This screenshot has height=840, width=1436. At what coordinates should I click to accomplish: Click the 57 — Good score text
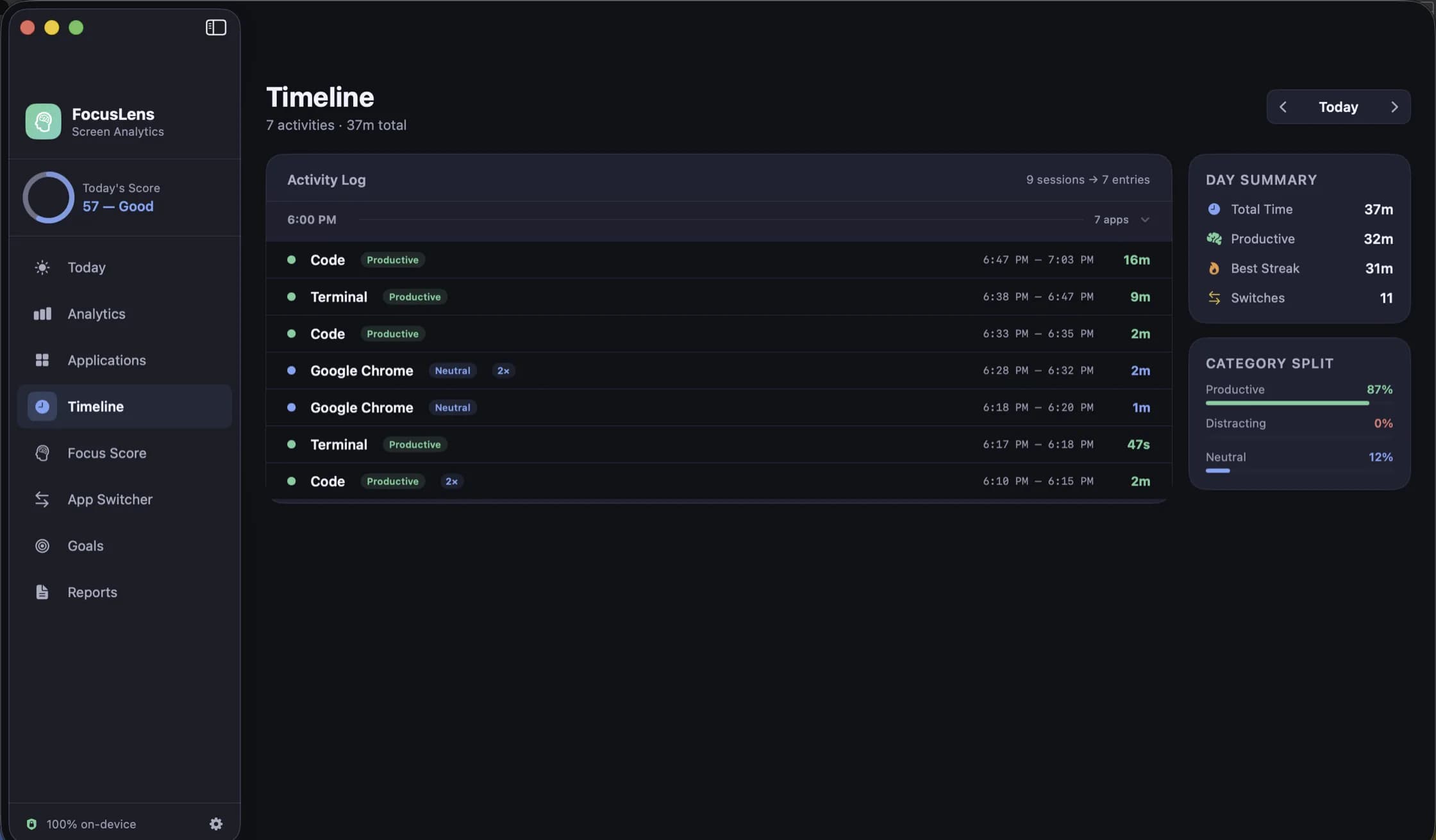point(118,206)
